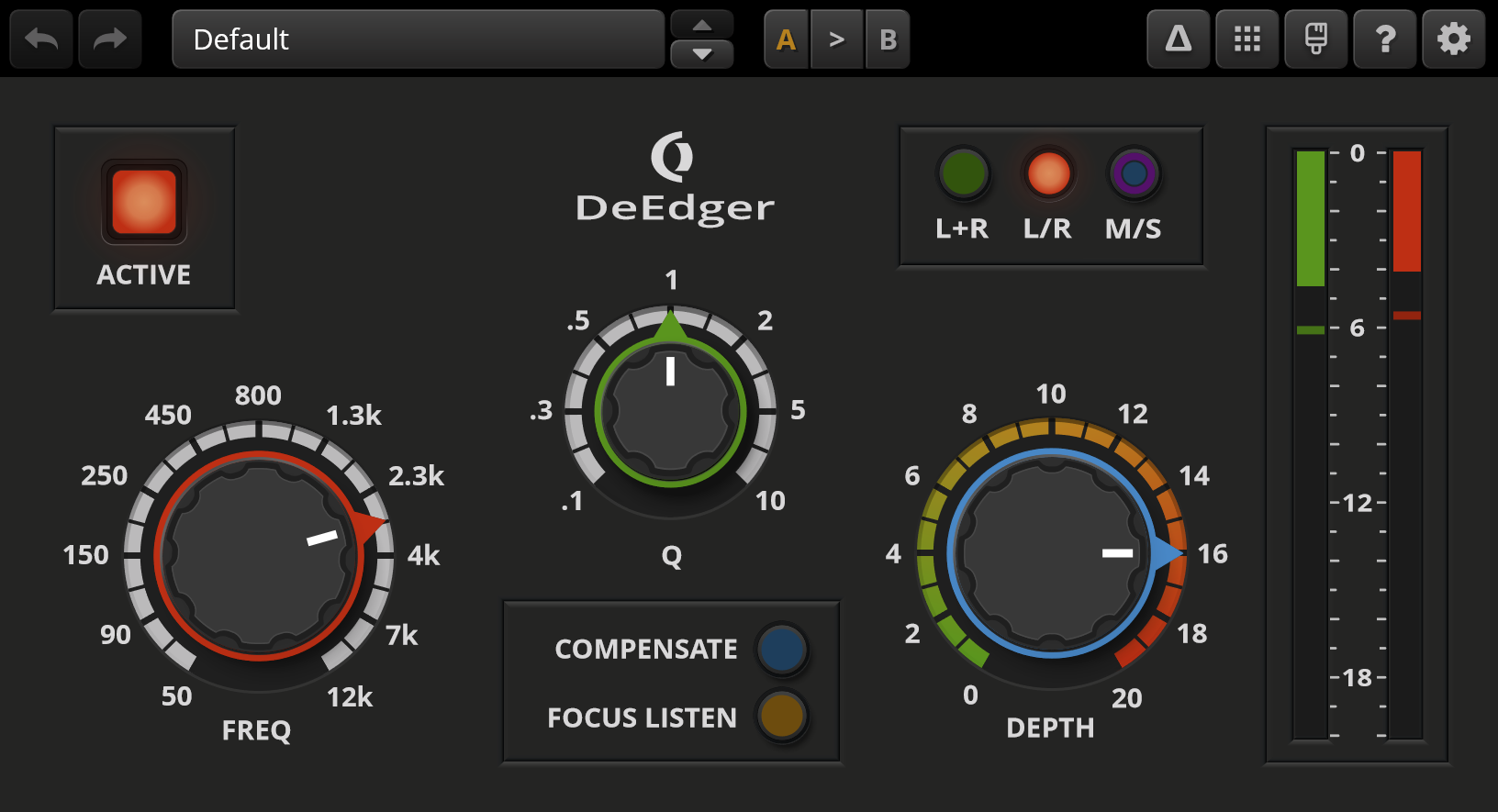Click the 800 label on FREQ dial
This screenshot has height=812, width=1498.
(x=258, y=395)
